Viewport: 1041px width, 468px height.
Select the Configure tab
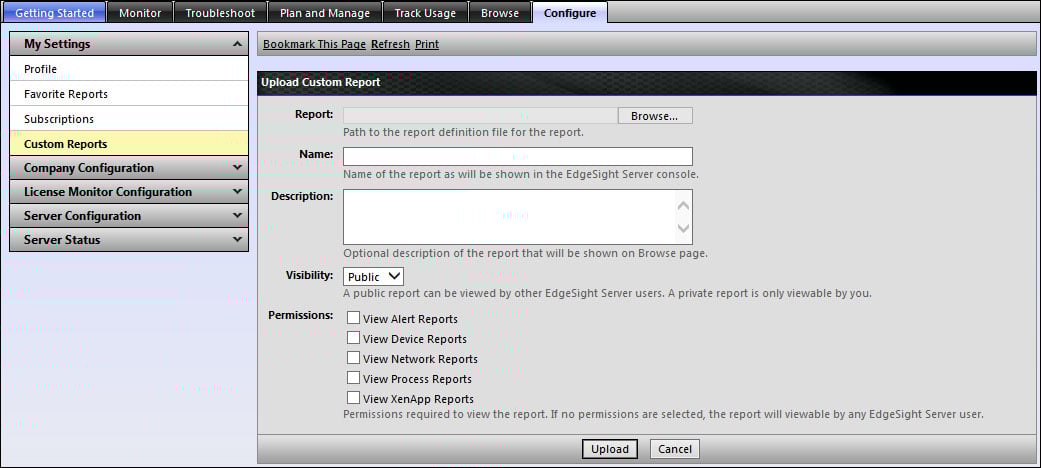click(x=570, y=13)
